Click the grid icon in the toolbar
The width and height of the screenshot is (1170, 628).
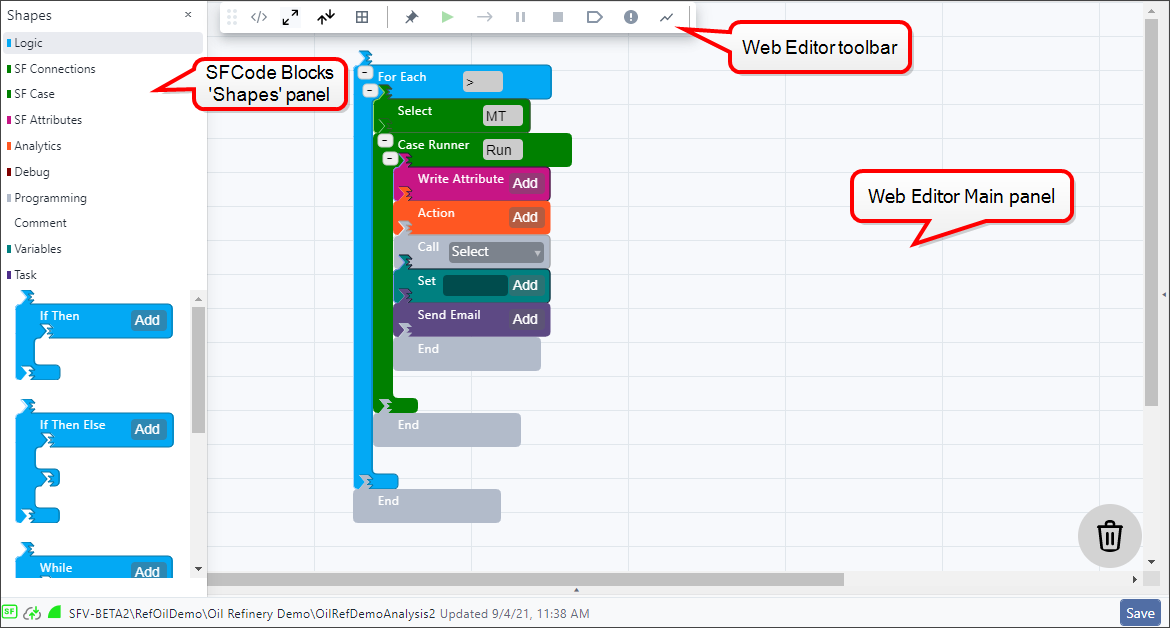(362, 17)
